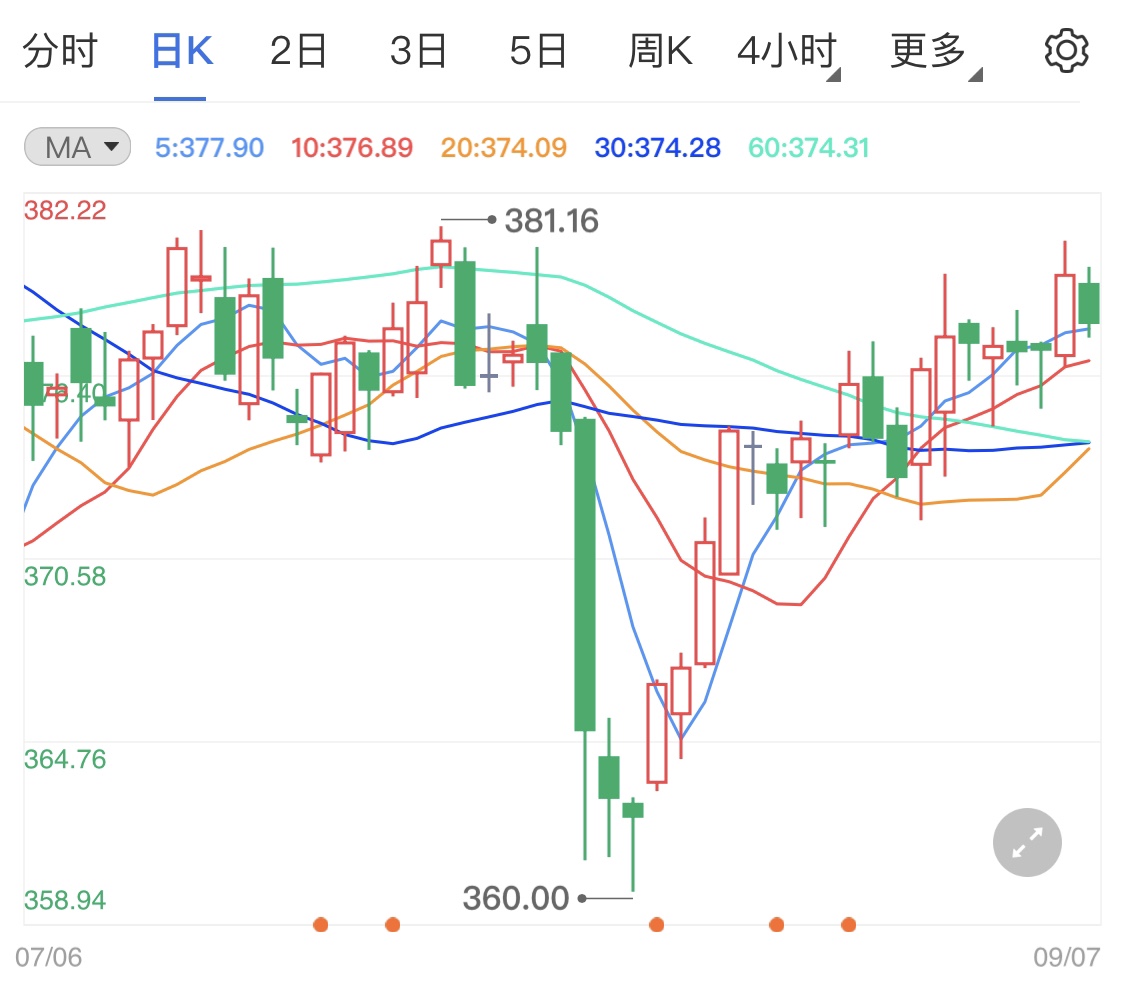Click the latest green candlestick at right edge
The height and width of the screenshot is (992, 1125).
pyautogui.click(x=1088, y=303)
